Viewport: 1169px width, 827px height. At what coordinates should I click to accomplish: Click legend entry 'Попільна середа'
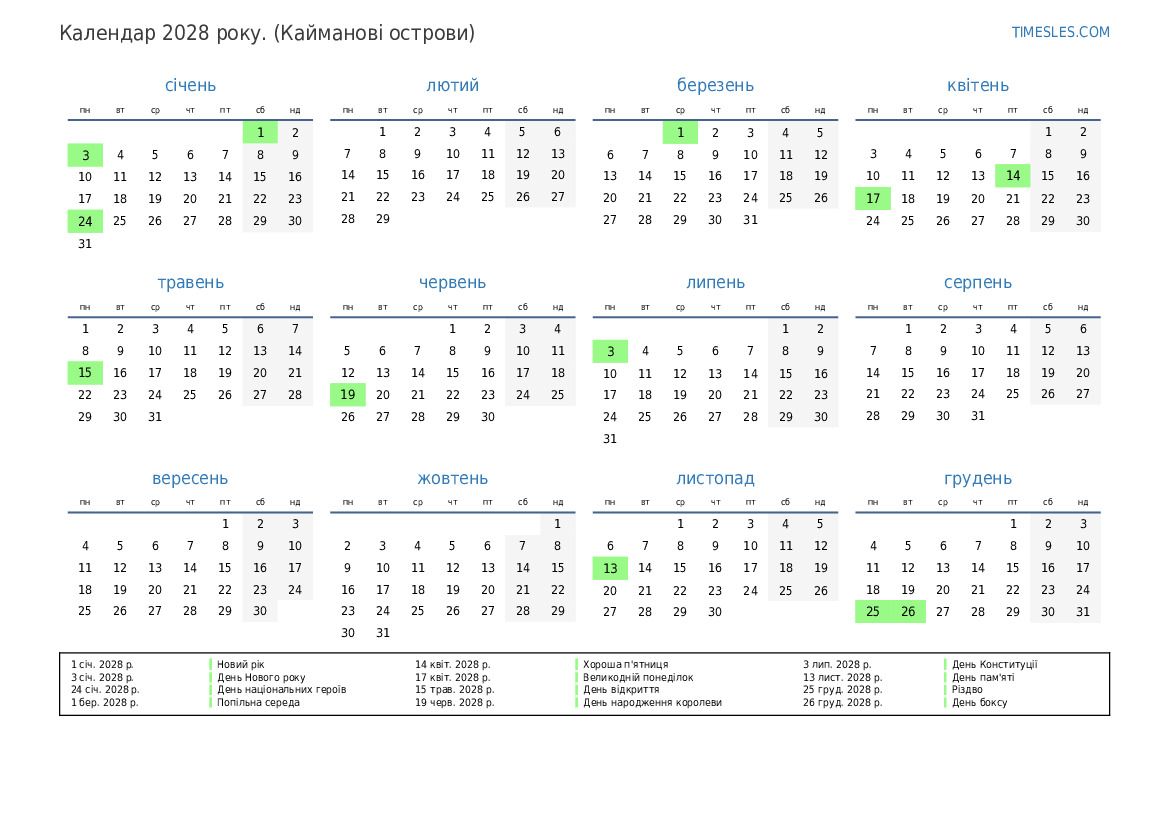tap(258, 702)
